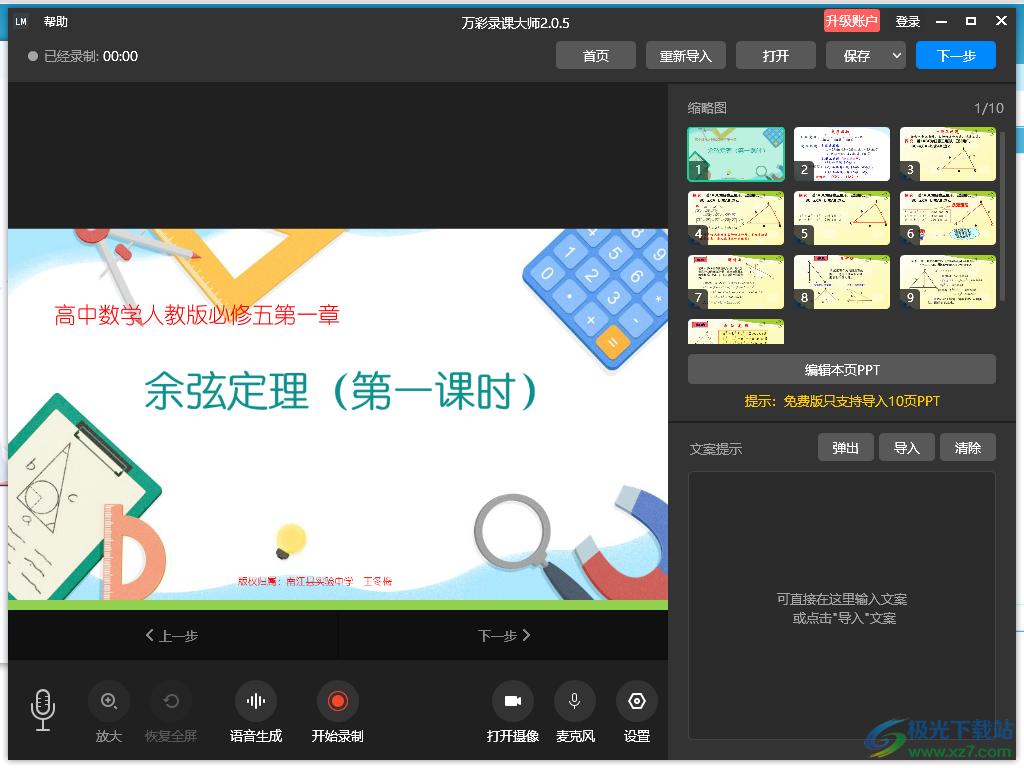Open the 帮助 help menu
Viewport: 1024px width, 768px height.
56,22
